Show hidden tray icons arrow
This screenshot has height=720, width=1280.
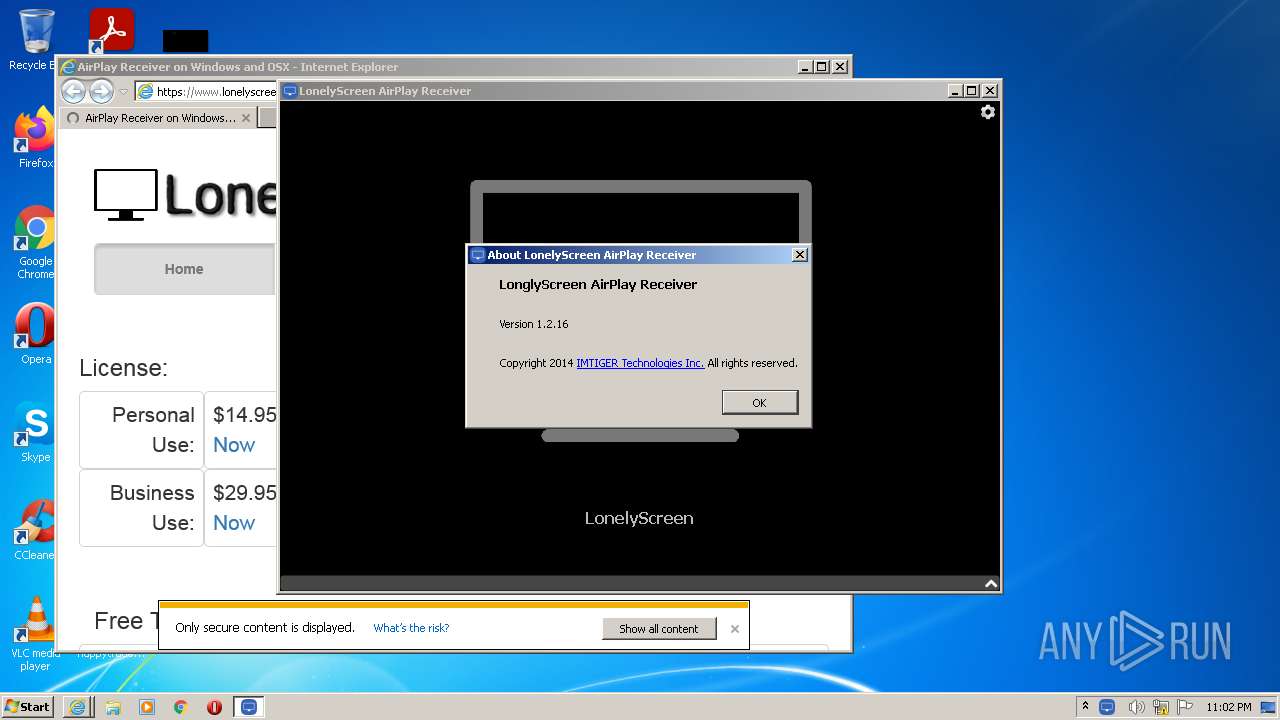click(x=1085, y=706)
